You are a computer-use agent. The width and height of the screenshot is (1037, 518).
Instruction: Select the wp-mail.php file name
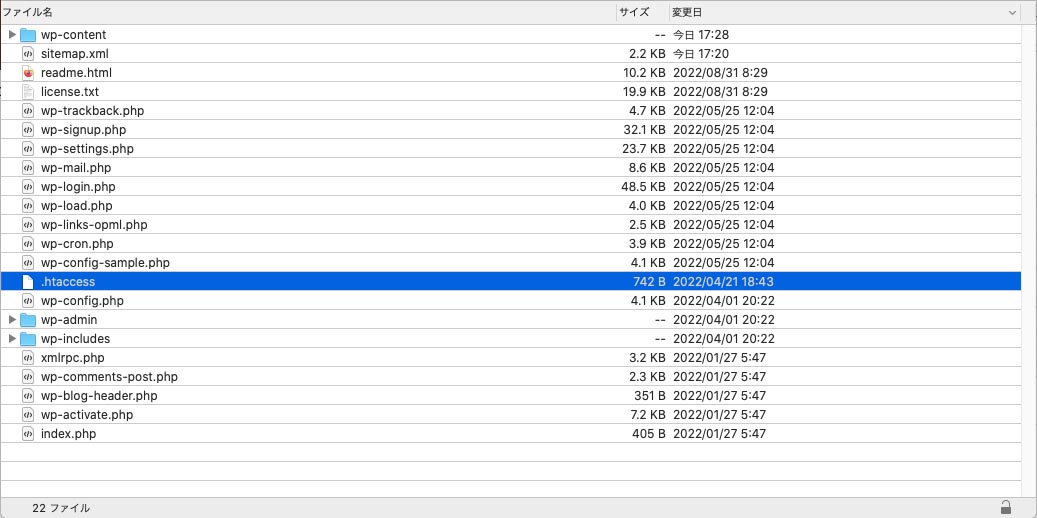pyautogui.click(x=76, y=168)
